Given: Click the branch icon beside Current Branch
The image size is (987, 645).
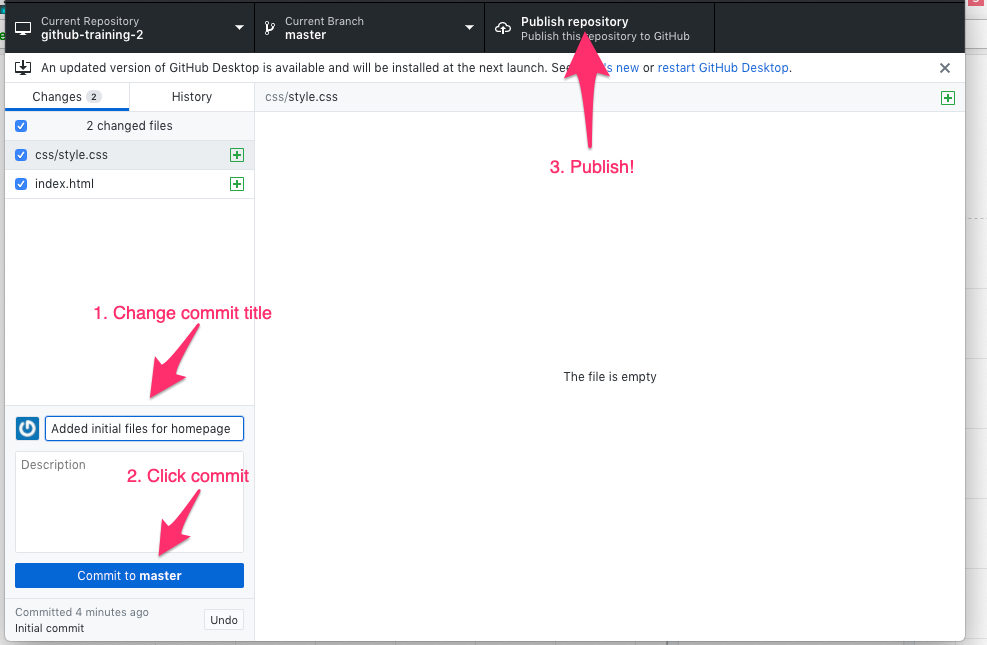Looking at the screenshot, I should [x=269, y=28].
